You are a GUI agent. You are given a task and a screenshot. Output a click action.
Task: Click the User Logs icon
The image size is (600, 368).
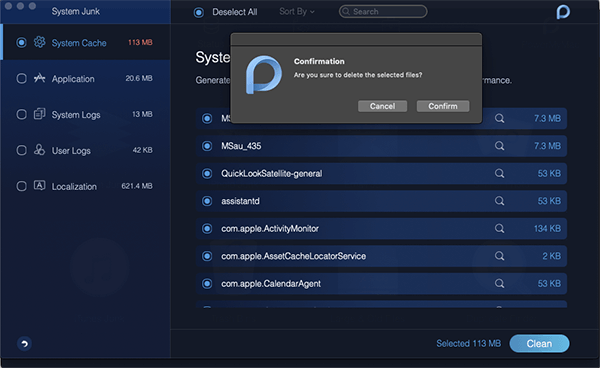(39, 150)
